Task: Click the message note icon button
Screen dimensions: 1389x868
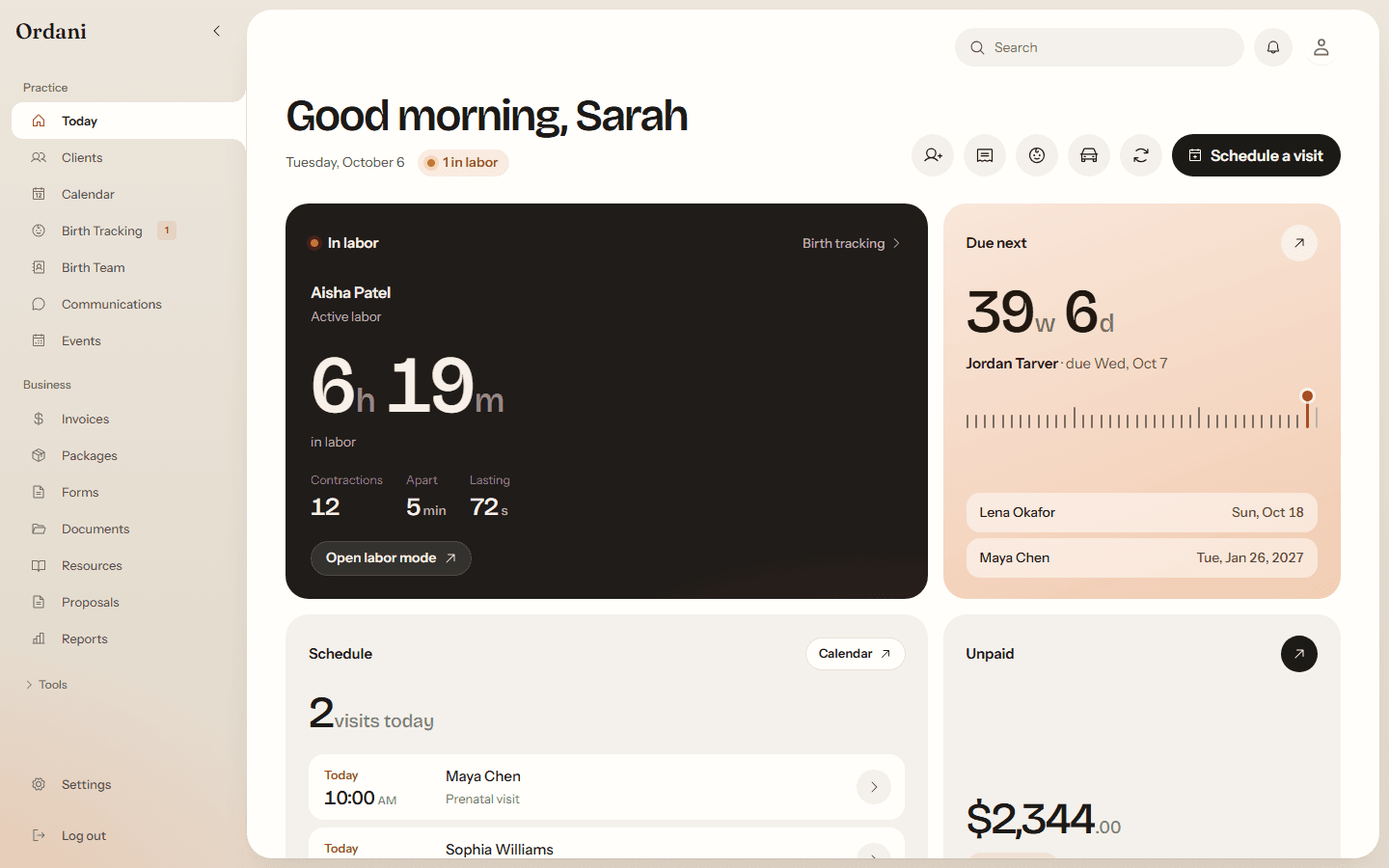Action: (985, 155)
